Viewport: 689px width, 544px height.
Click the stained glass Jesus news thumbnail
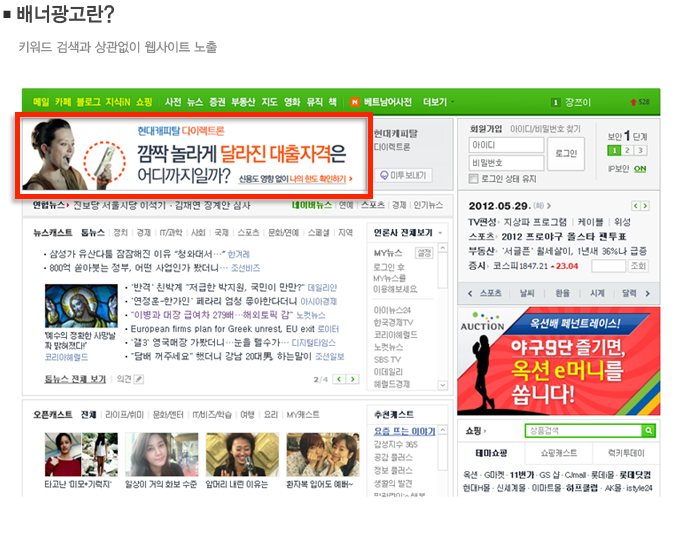(x=81, y=306)
